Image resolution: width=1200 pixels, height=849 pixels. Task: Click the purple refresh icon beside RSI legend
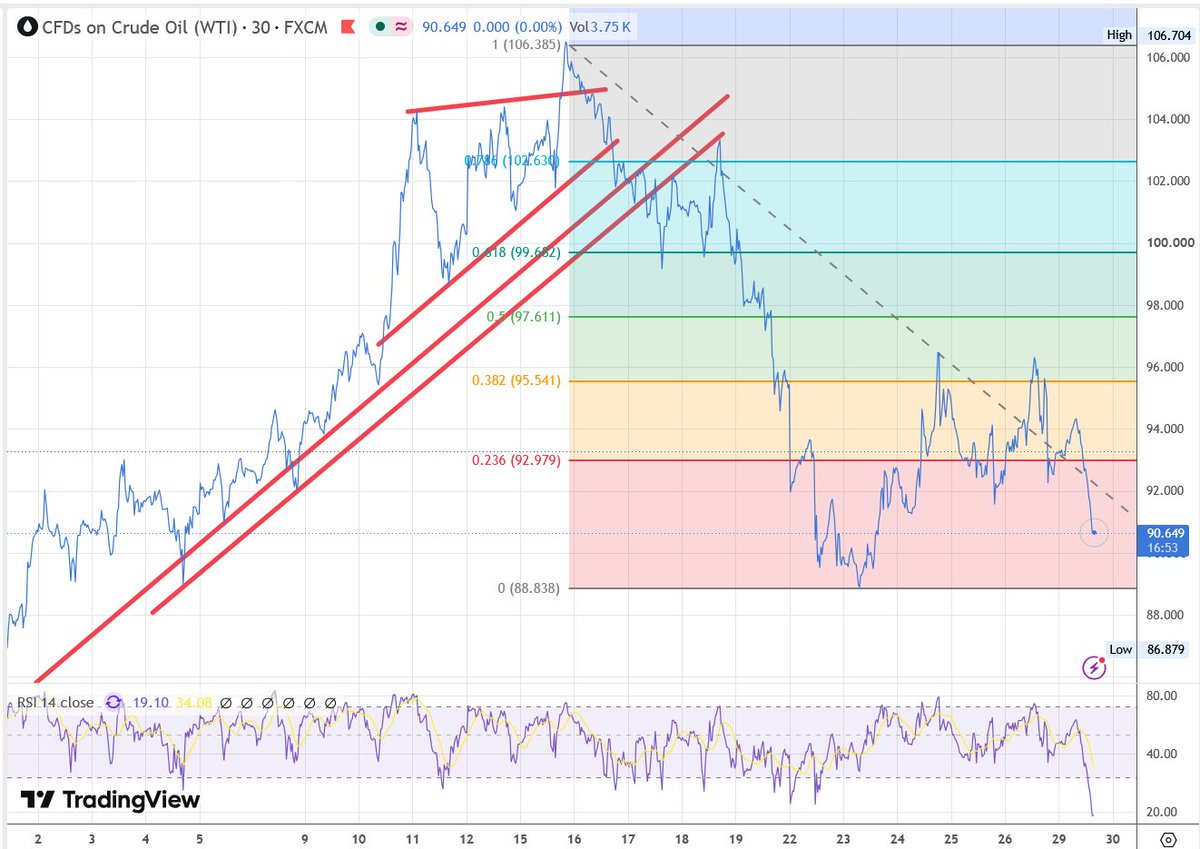(x=114, y=703)
